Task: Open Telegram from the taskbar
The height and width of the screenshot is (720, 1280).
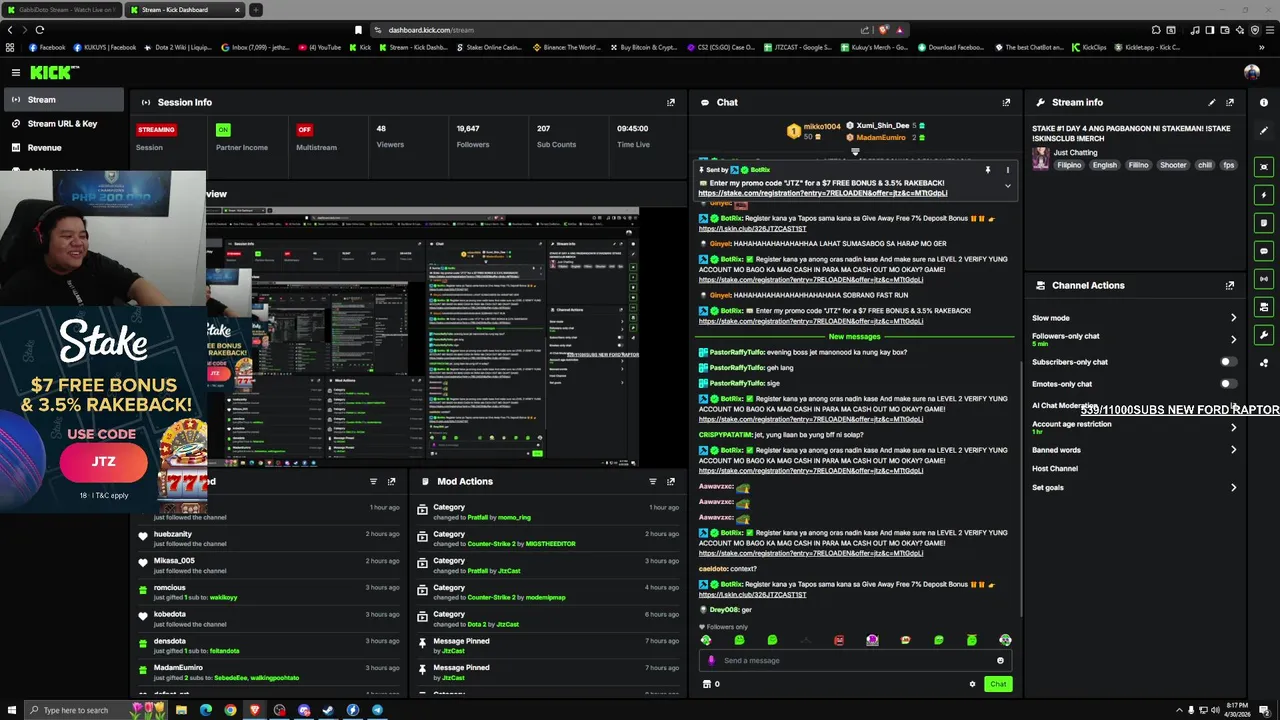Action: pyautogui.click(x=377, y=710)
